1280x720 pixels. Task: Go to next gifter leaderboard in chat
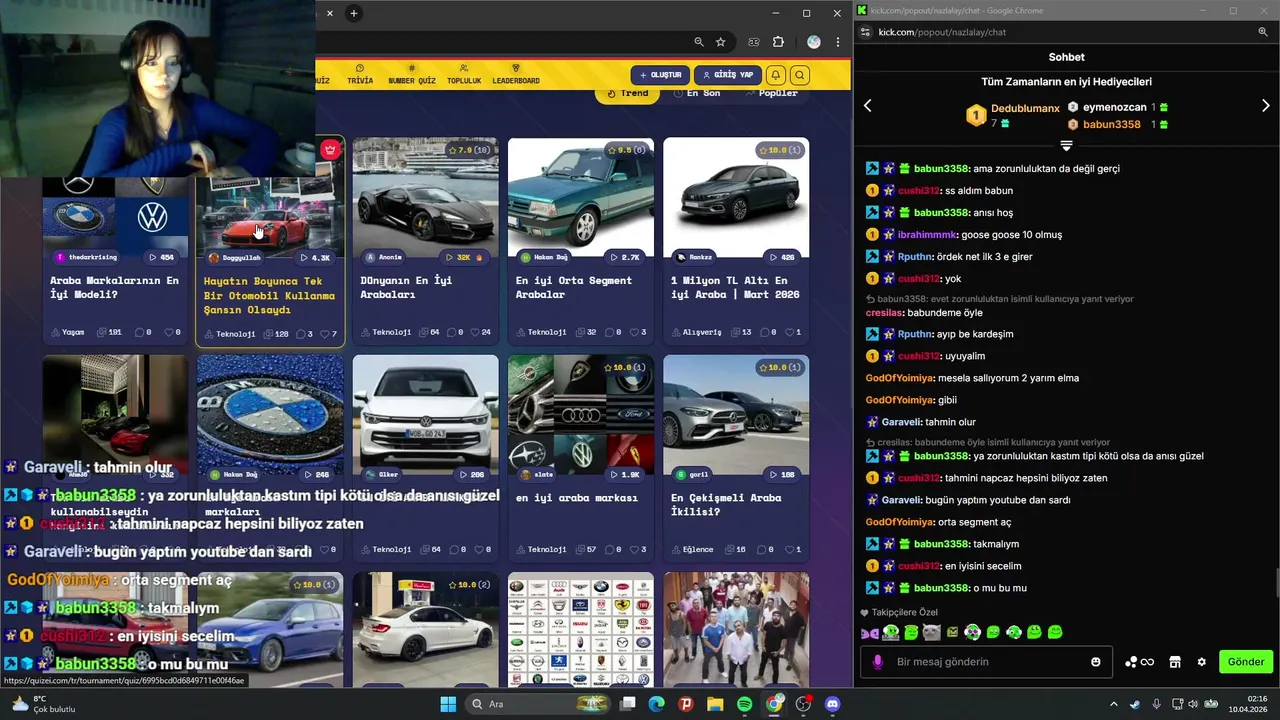tap(1265, 106)
